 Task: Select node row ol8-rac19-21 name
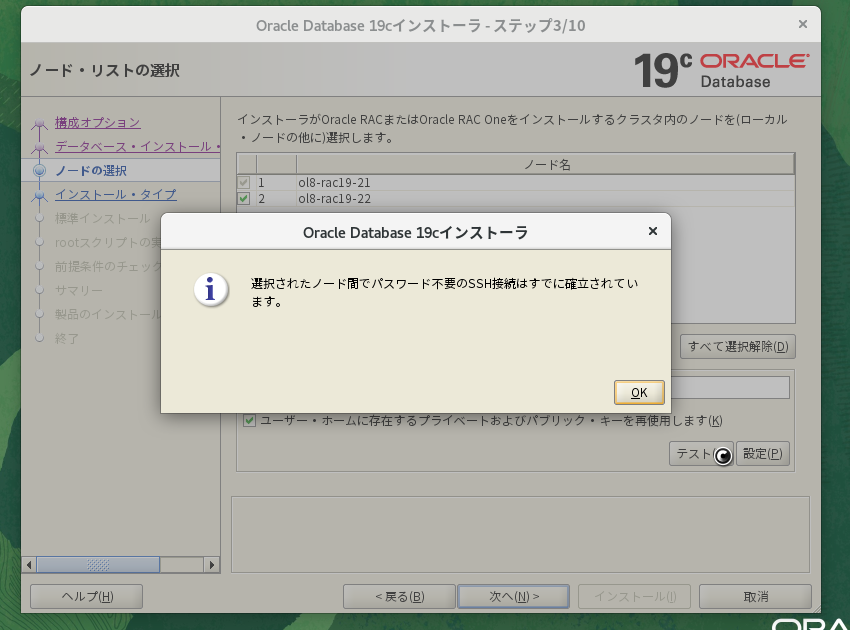tap(334, 183)
